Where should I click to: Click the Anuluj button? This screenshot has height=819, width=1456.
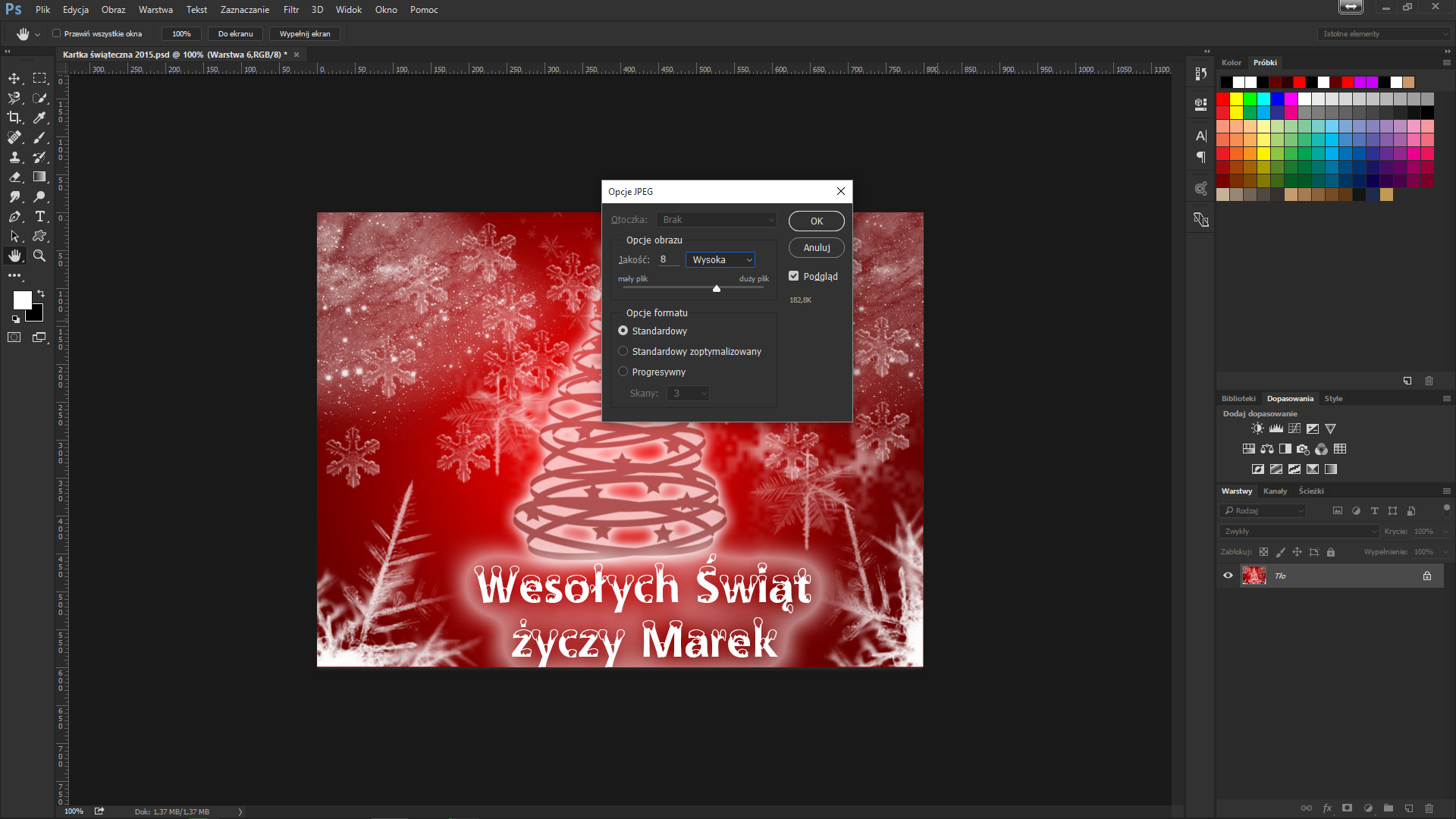(816, 248)
